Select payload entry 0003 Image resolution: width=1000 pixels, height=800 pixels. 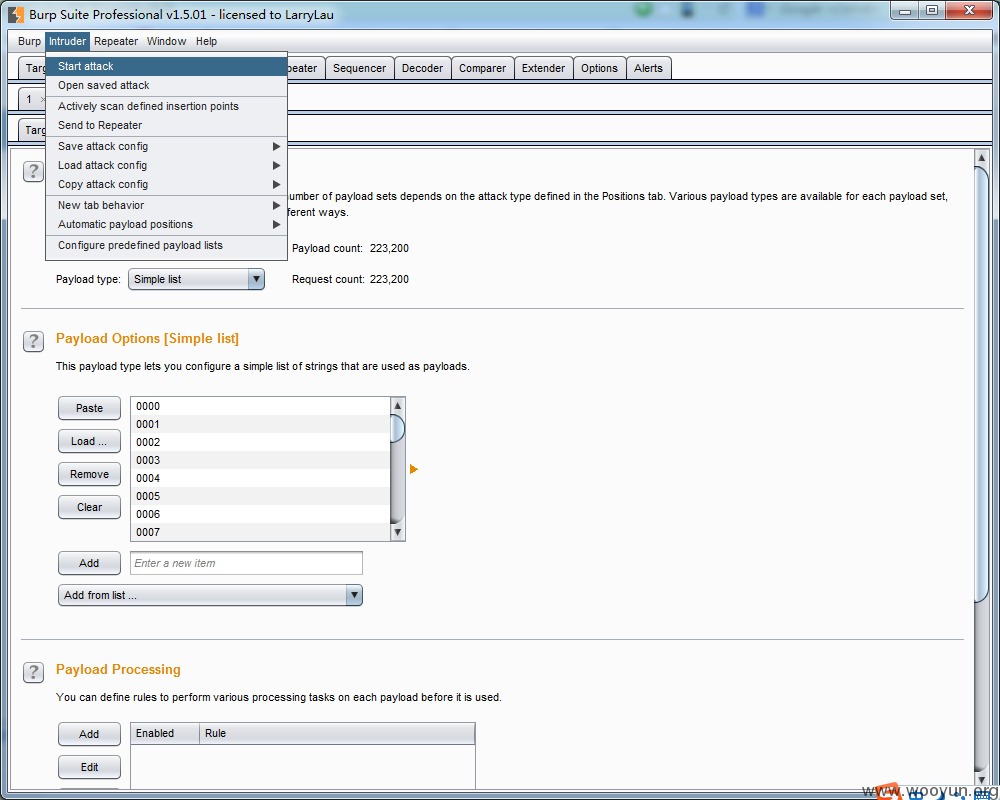pos(260,460)
